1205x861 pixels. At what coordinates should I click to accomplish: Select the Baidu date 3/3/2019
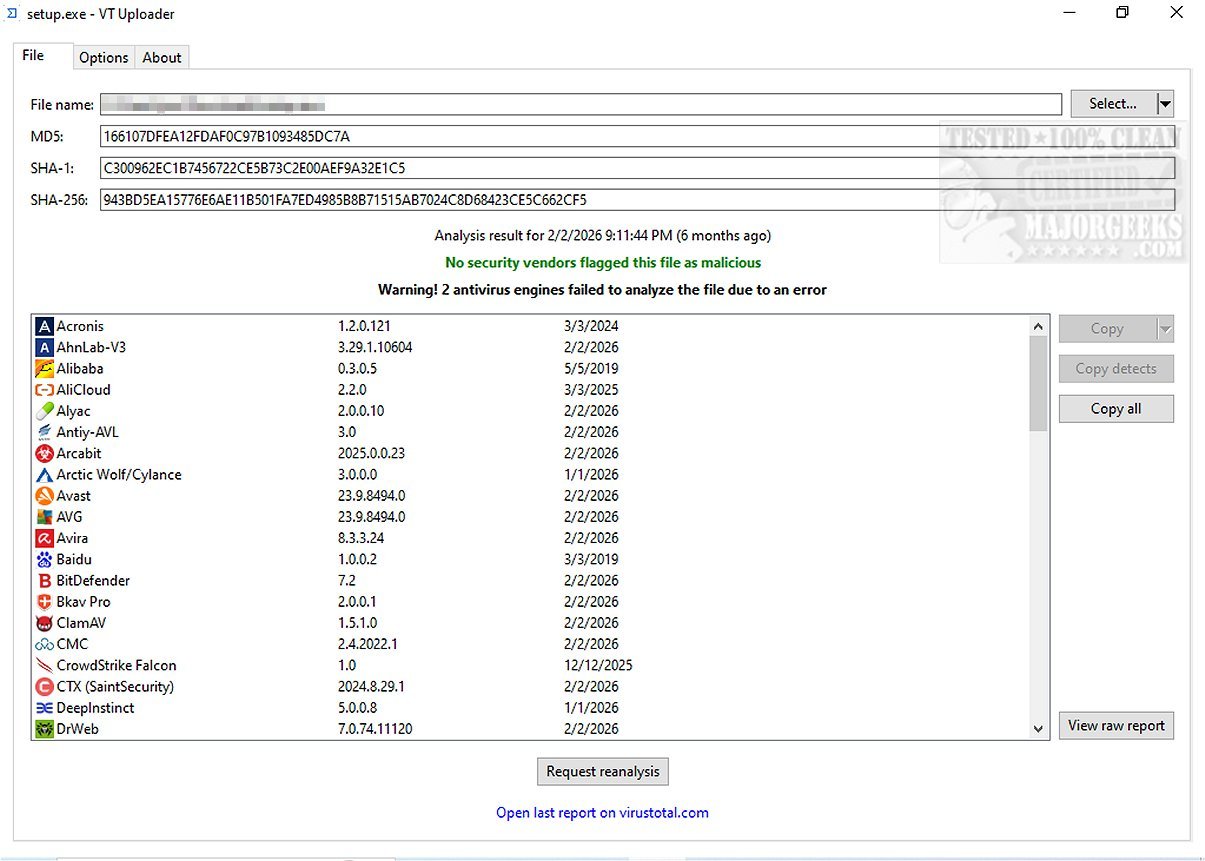pyautogui.click(x=591, y=559)
